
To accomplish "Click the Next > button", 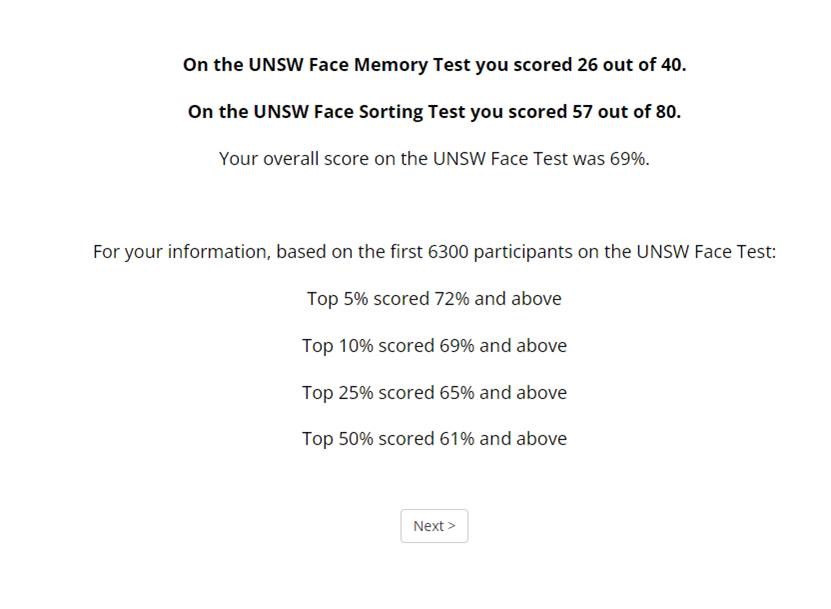I will [434, 526].
